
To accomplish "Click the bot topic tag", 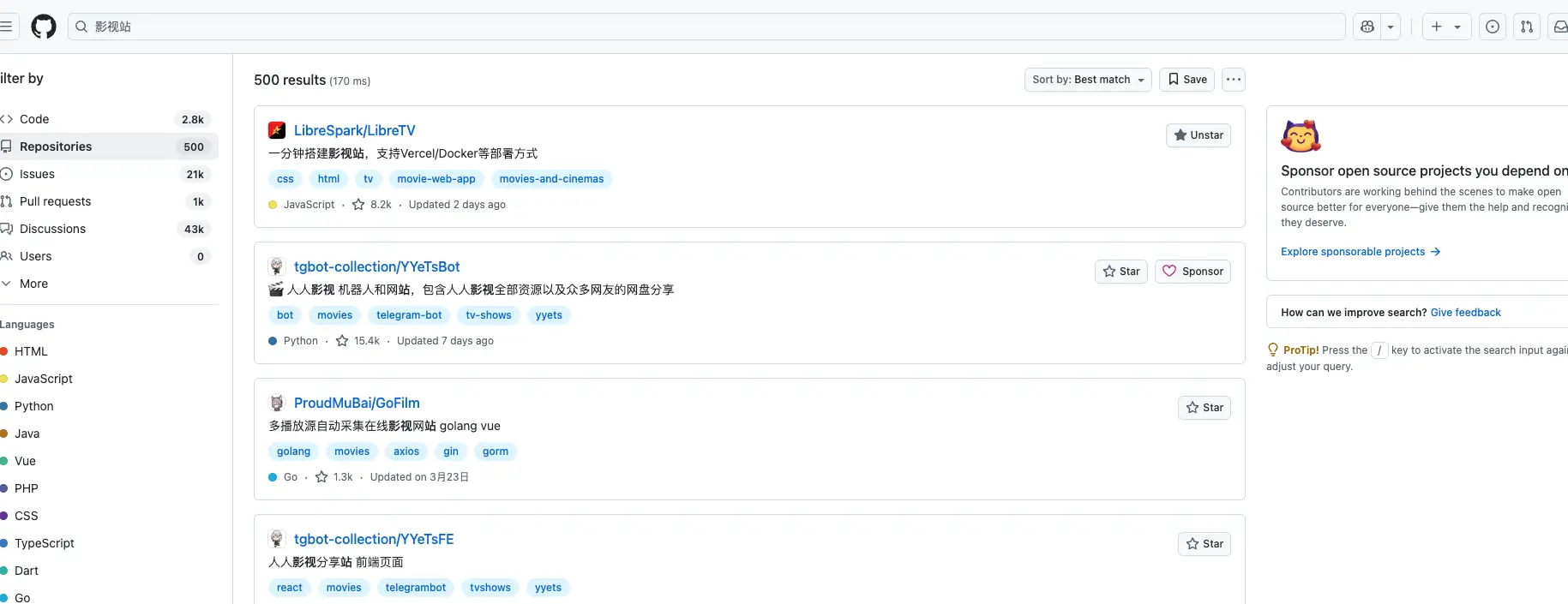I will (285, 315).
